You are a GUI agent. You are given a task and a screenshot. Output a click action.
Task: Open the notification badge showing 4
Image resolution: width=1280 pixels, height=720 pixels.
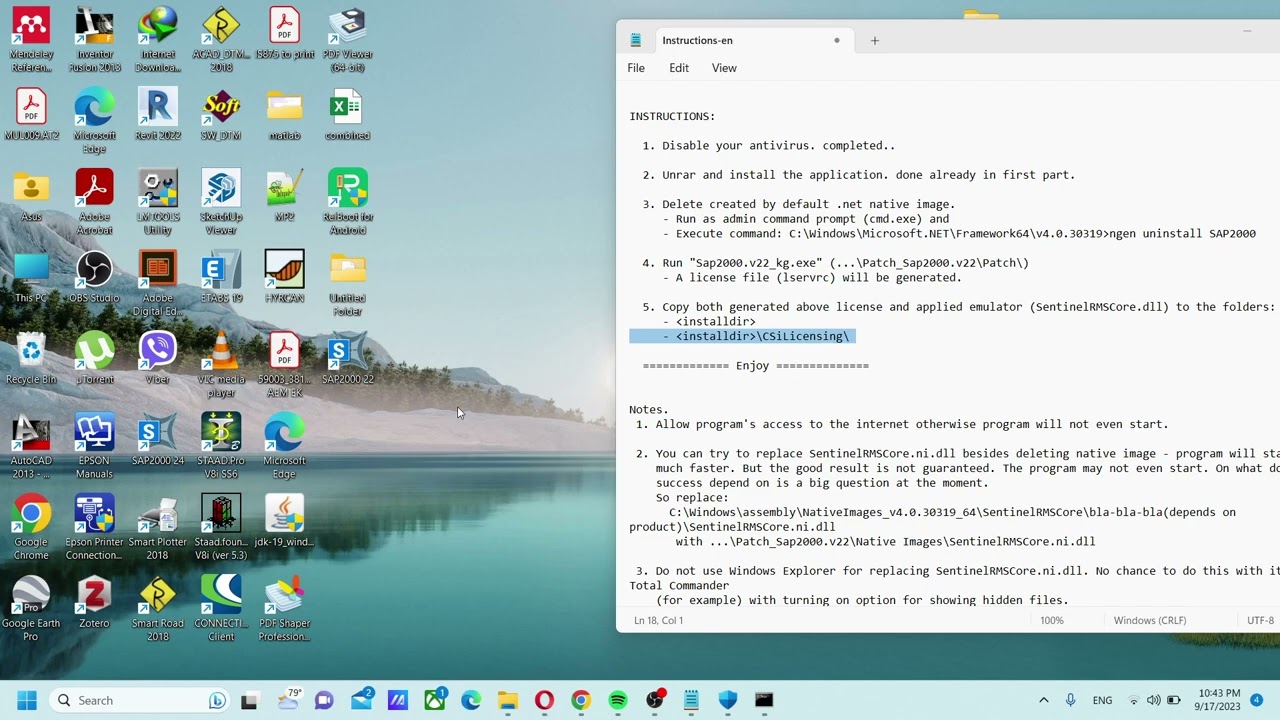point(1257,700)
